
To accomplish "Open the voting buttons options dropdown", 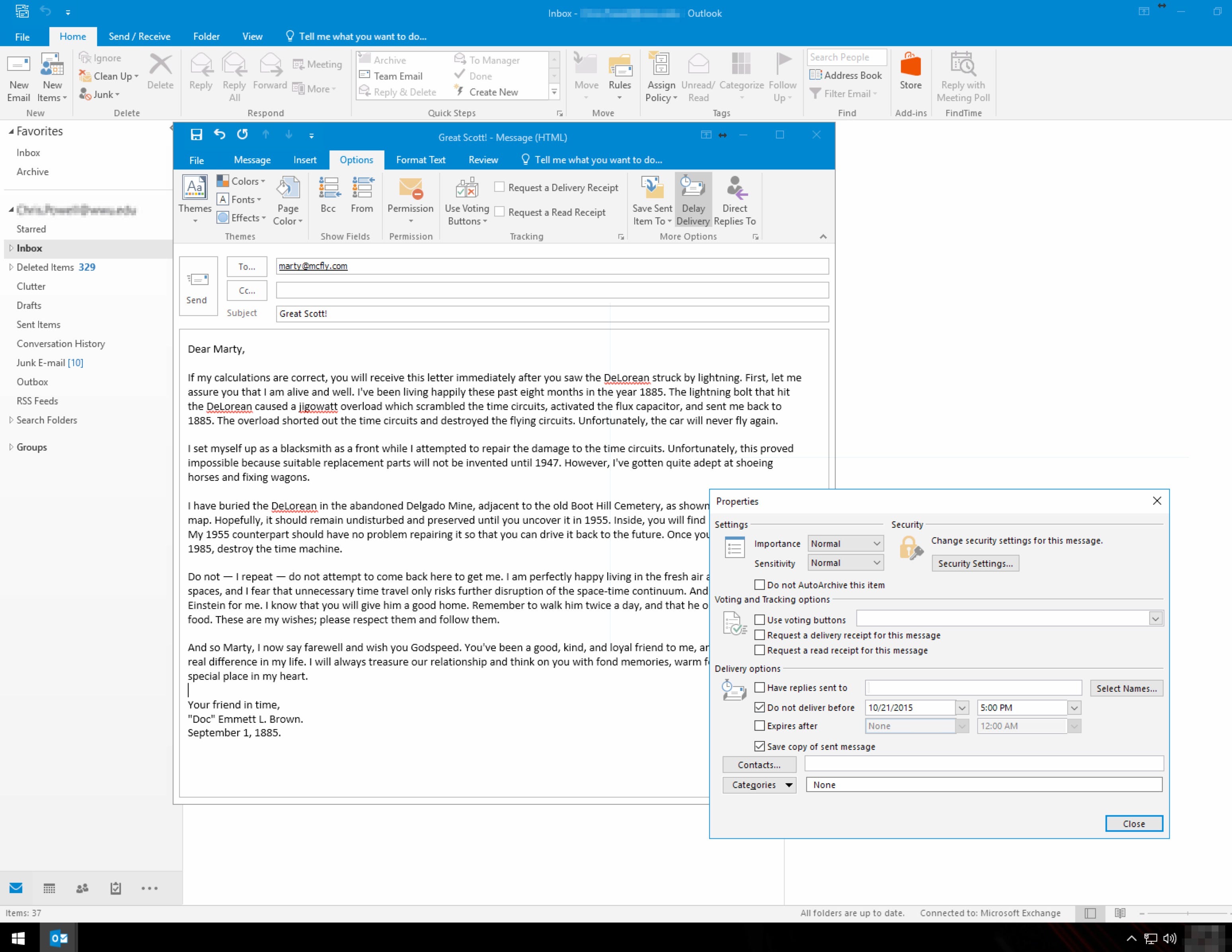I will 1155,619.
